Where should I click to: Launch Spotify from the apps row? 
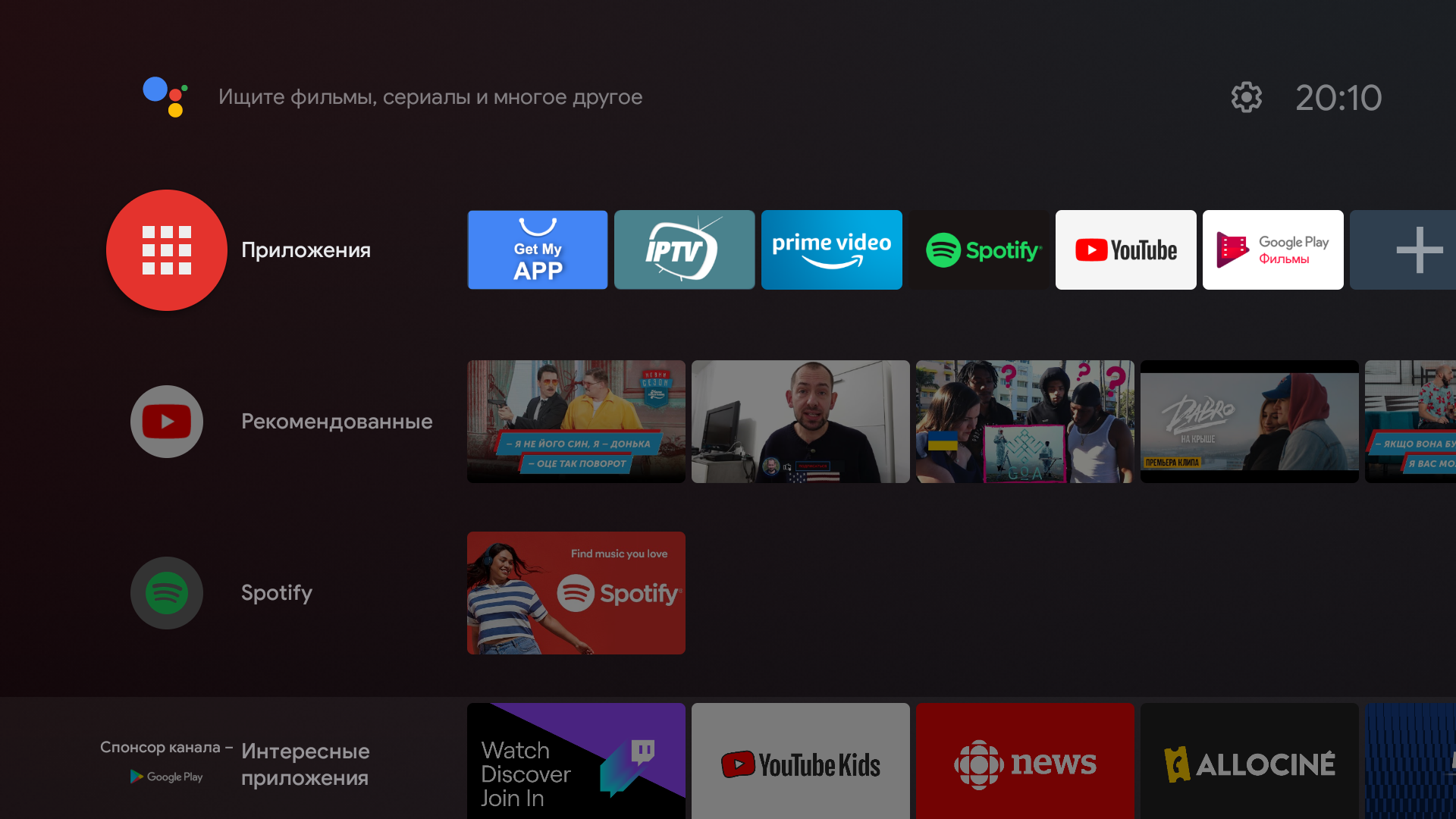point(979,249)
